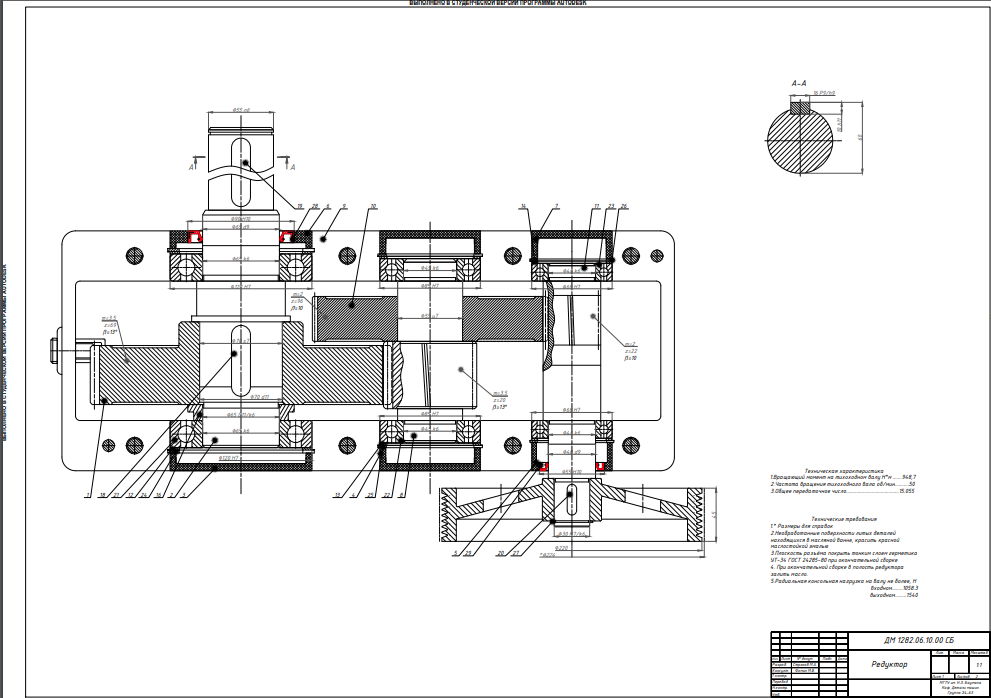Click the vertical watermark on the left edge
This screenshot has width=991, height=698.
coord(4,350)
